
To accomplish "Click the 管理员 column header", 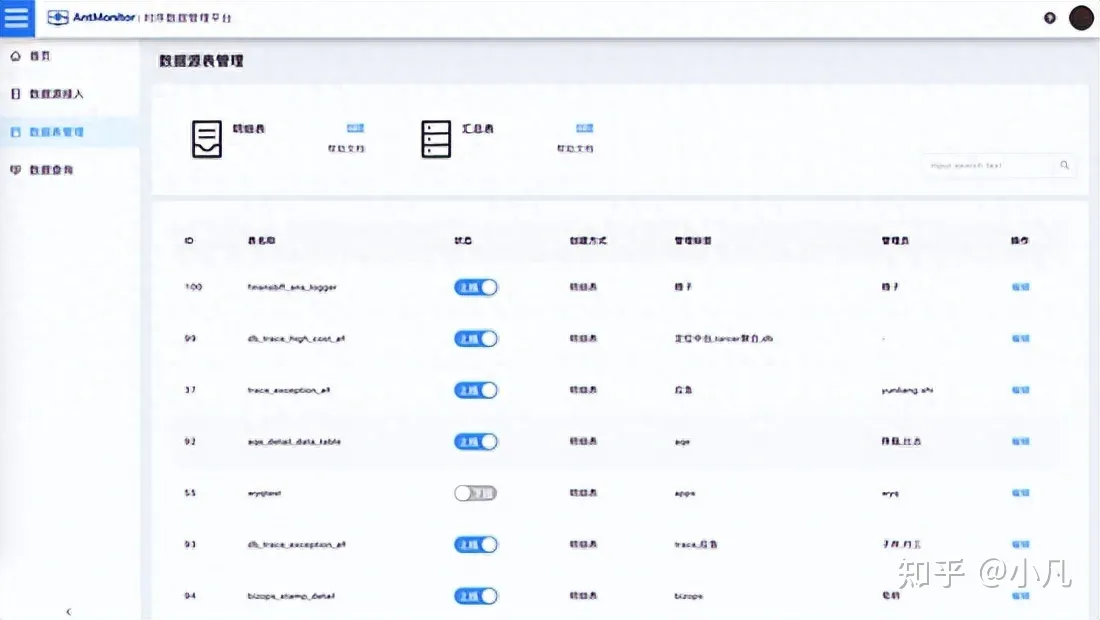I will pyautogui.click(x=895, y=241).
